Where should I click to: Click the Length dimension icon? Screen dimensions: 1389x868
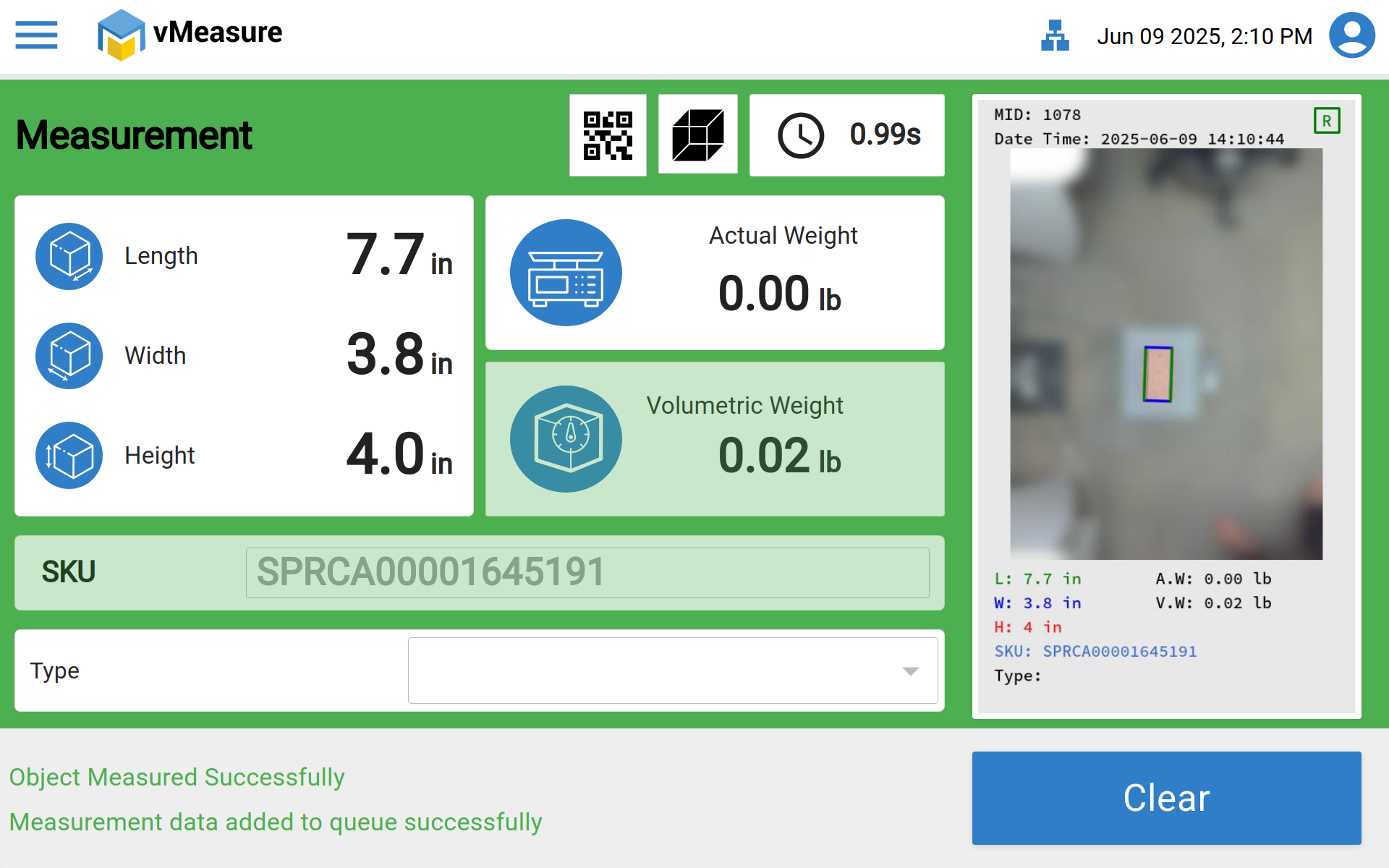point(69,256)
